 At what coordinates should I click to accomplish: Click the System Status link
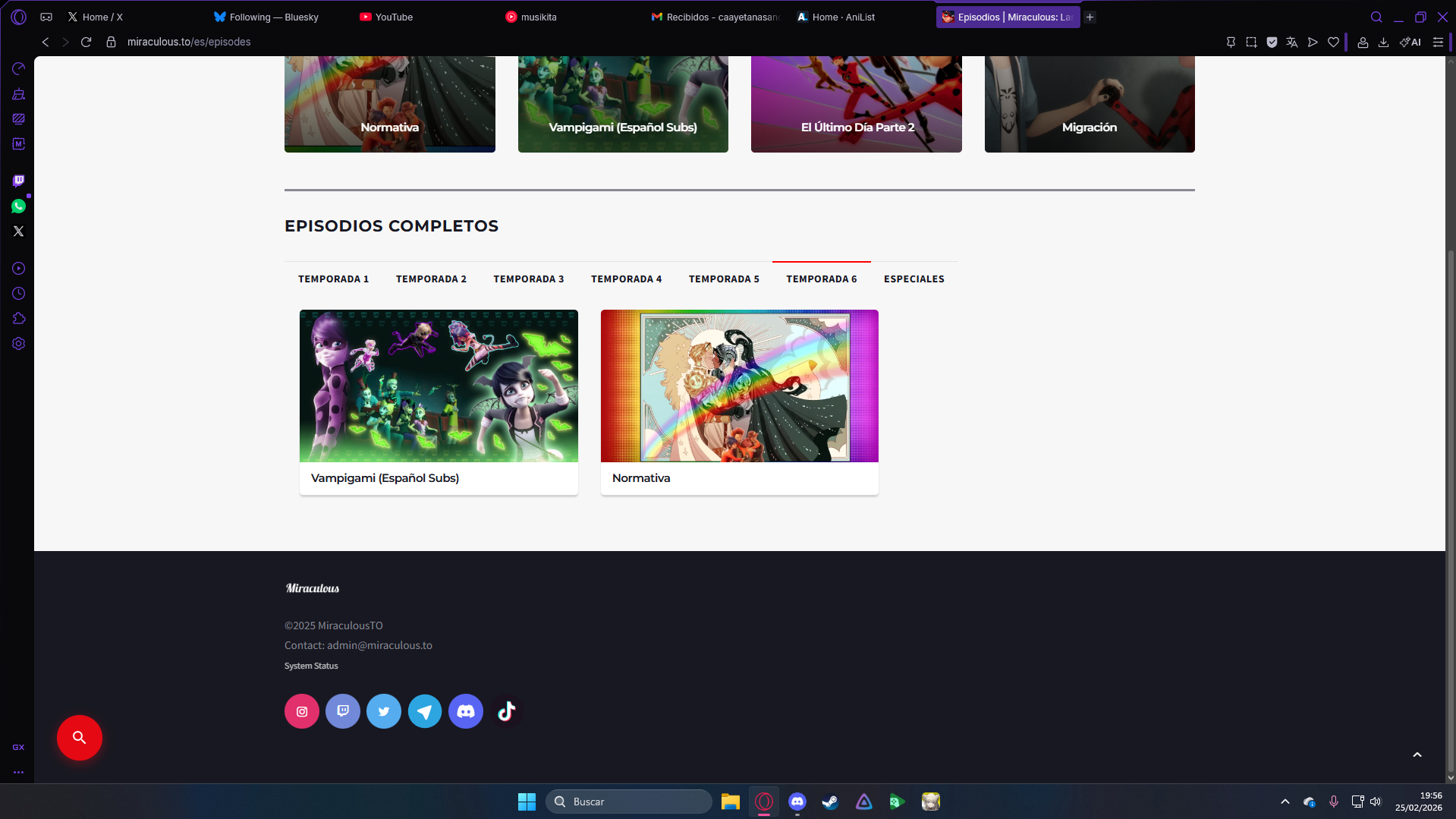[311, 666]
